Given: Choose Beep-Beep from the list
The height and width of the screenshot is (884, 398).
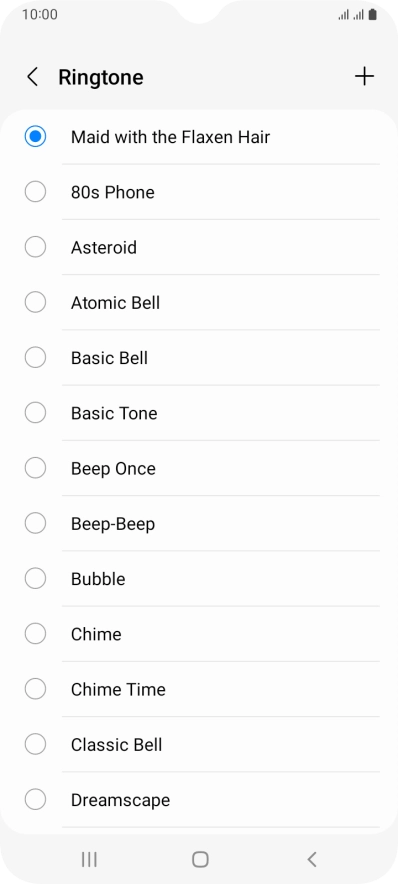Looking at the screenshot, I should click(201, 524).
